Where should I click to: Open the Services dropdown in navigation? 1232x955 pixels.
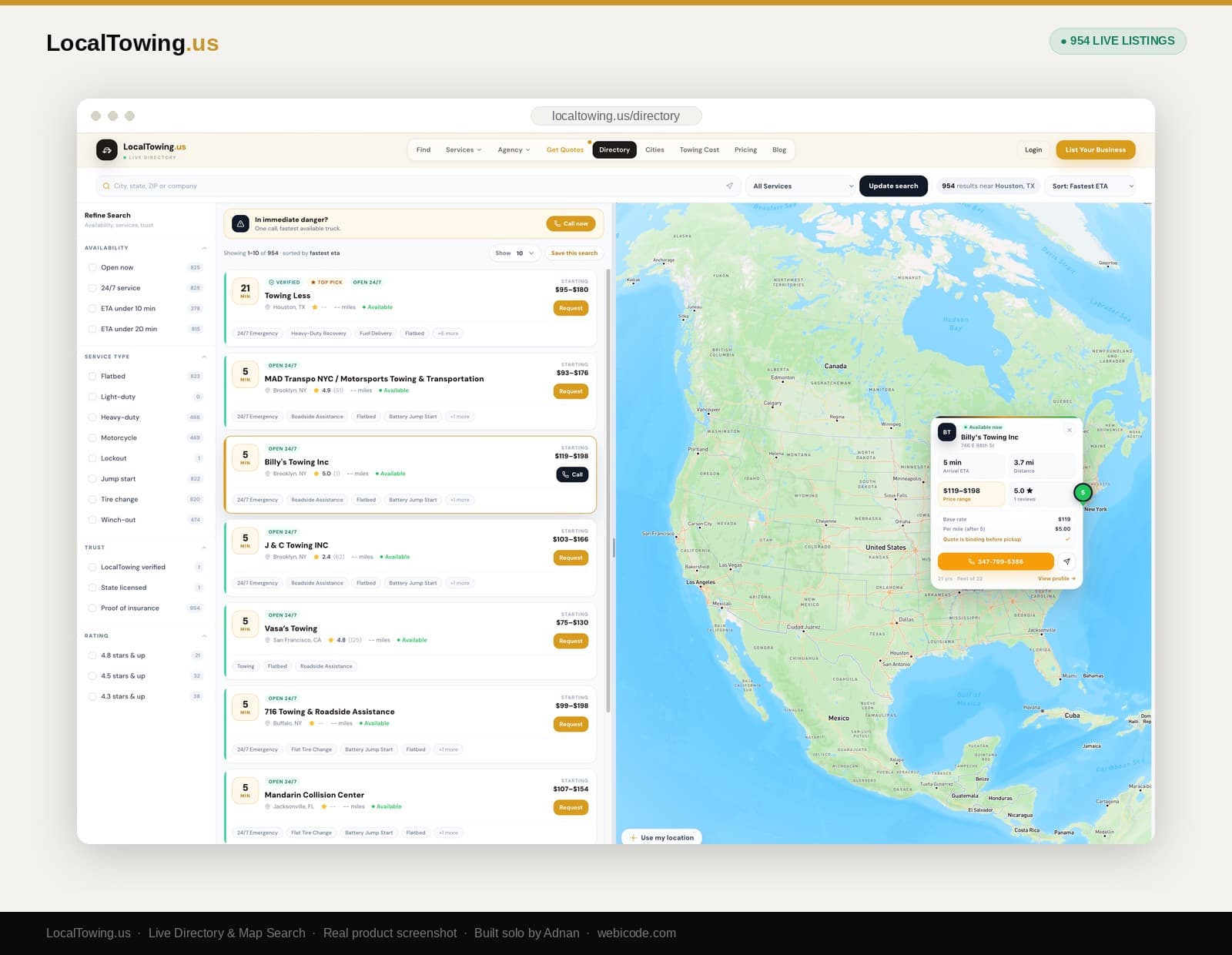463,149
